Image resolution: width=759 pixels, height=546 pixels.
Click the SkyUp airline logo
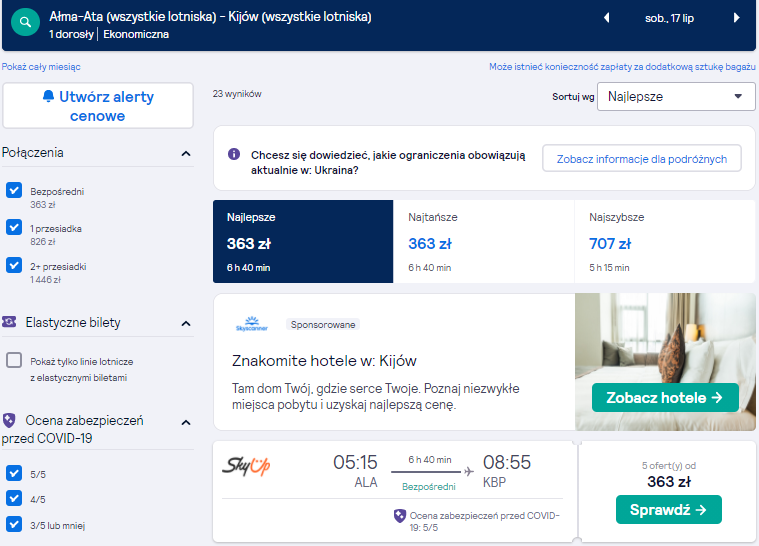point(246,466)
